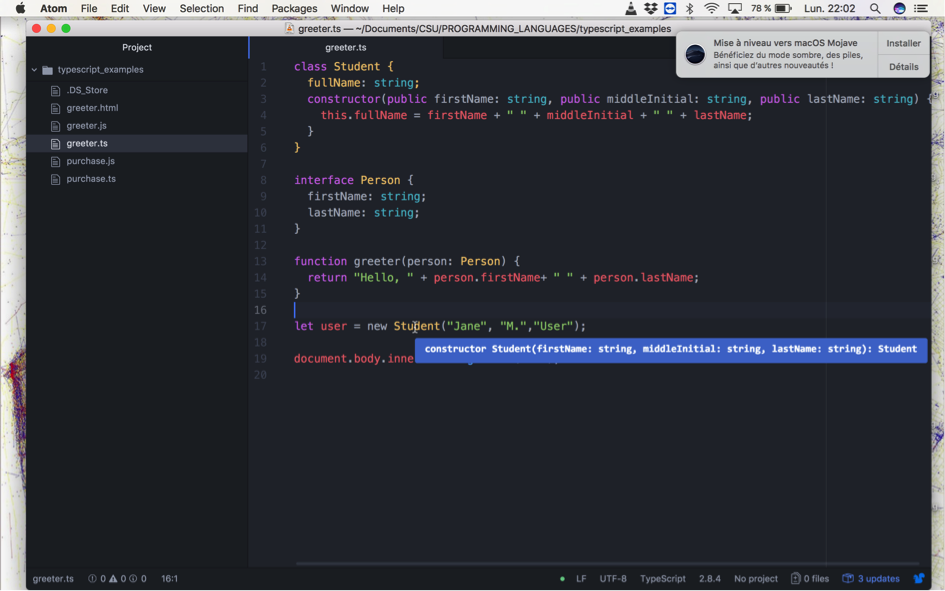The height and width of the screenshot is (591, 945).
Task: Click the 0 files git status
Action: point(810,578)
